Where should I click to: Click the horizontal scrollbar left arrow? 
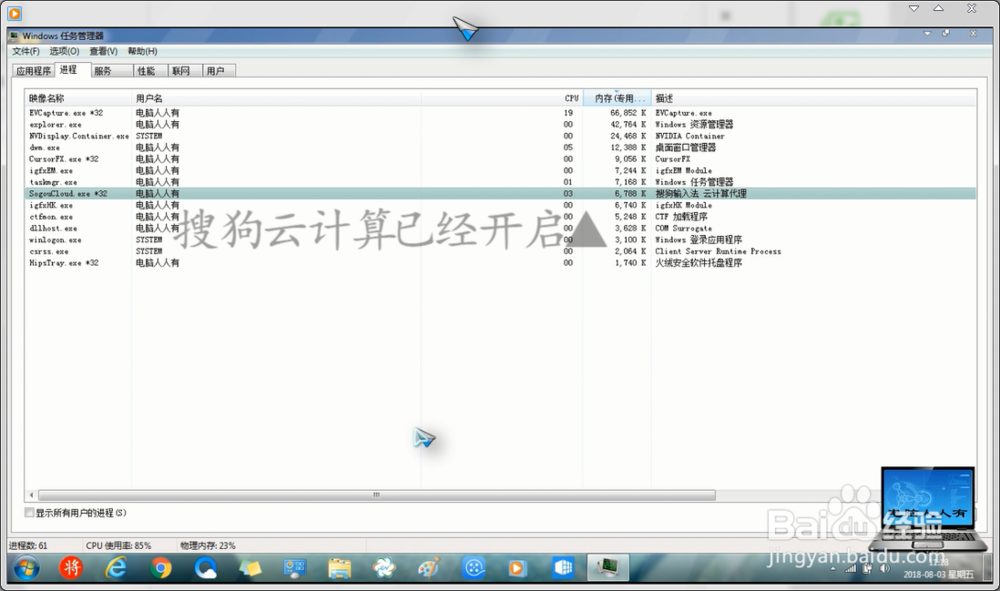coord(31,495)
